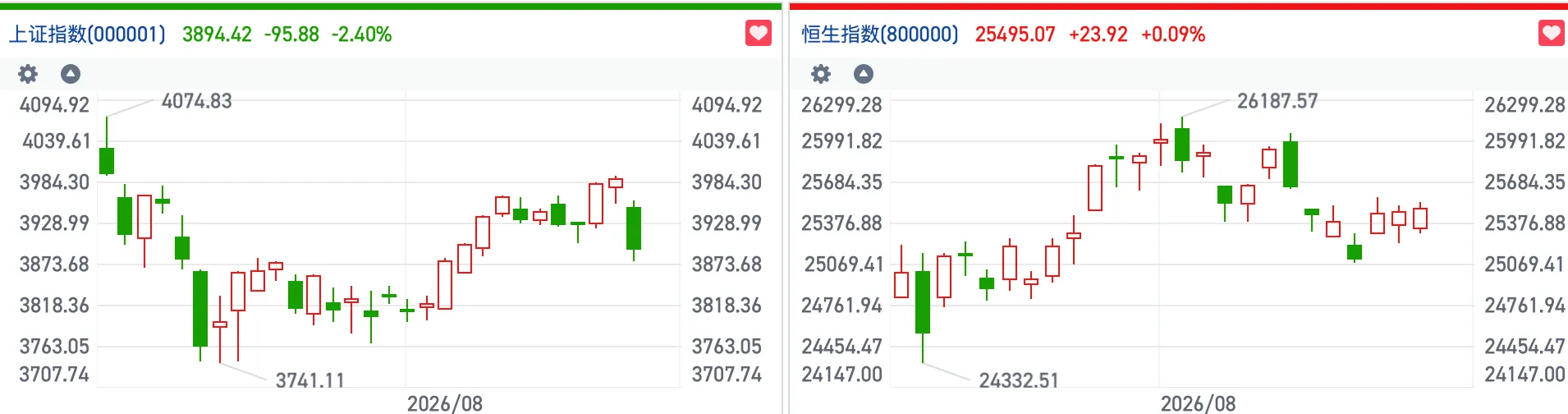Image resolution: width=1568 pixels, height=414 pixels.
Task: Open settings gear for 上证指数 chart
Action: [x=28, y=74]
